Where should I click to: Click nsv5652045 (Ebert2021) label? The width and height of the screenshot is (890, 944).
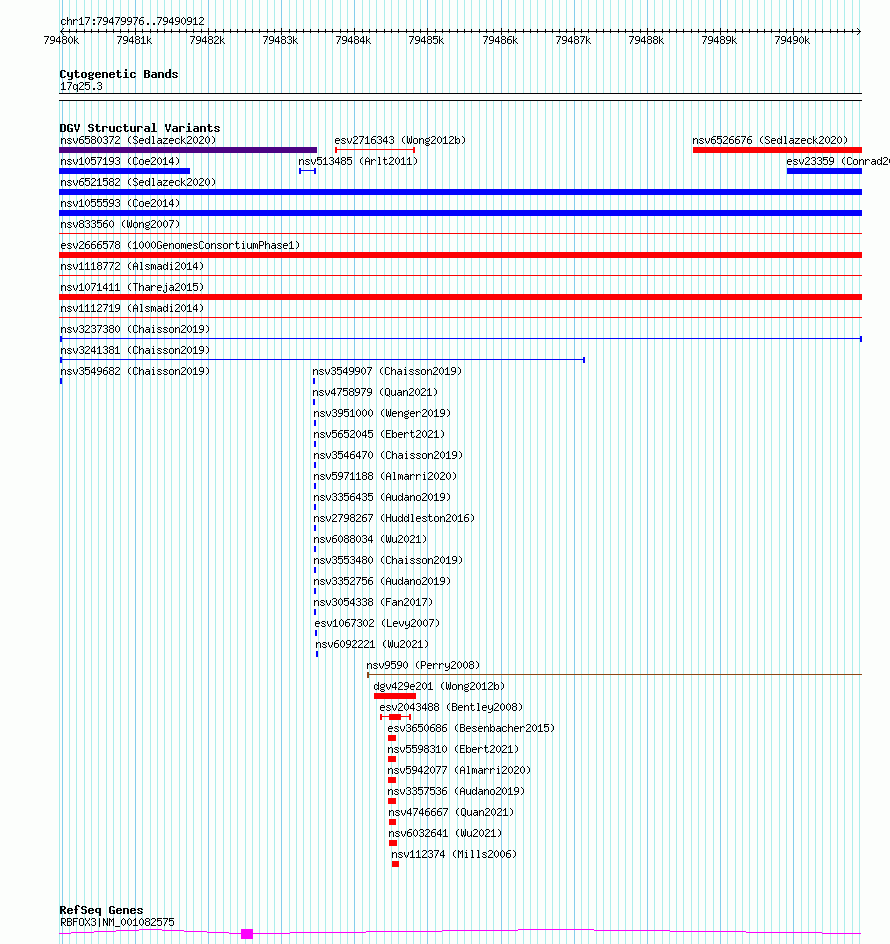pos(379,435)
